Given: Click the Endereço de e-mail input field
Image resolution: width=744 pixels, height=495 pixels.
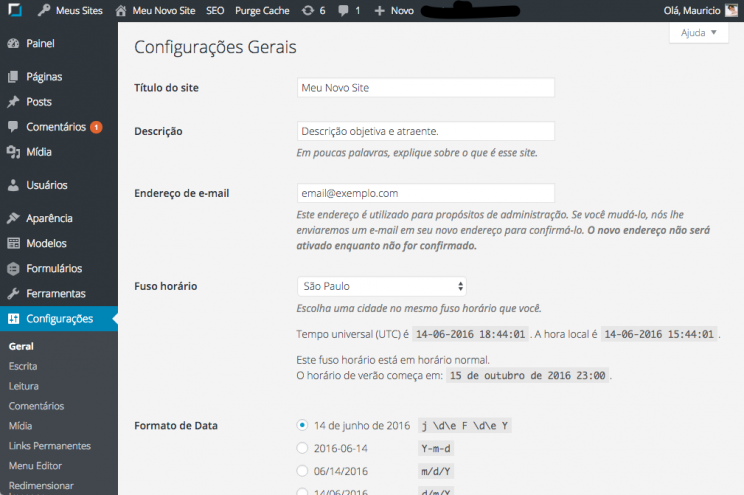Looking at the screenshot, I should click(x=426, y=193).
